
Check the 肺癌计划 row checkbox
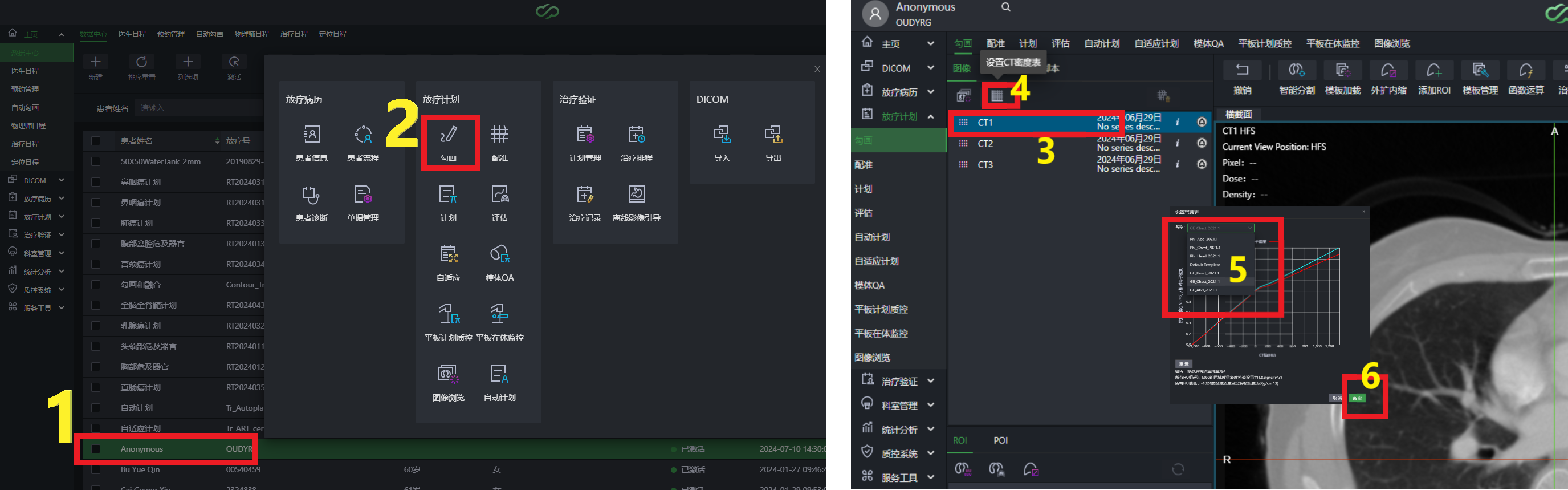96,223
